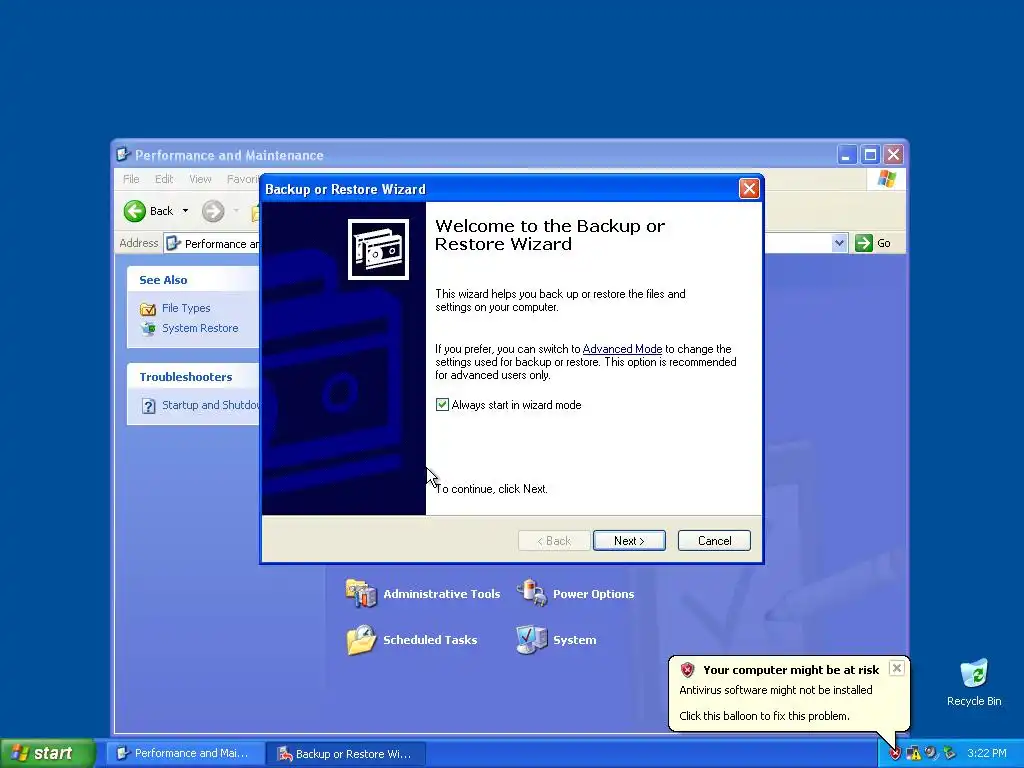
Task: Open the View menu
Action: tap(200, 179)
